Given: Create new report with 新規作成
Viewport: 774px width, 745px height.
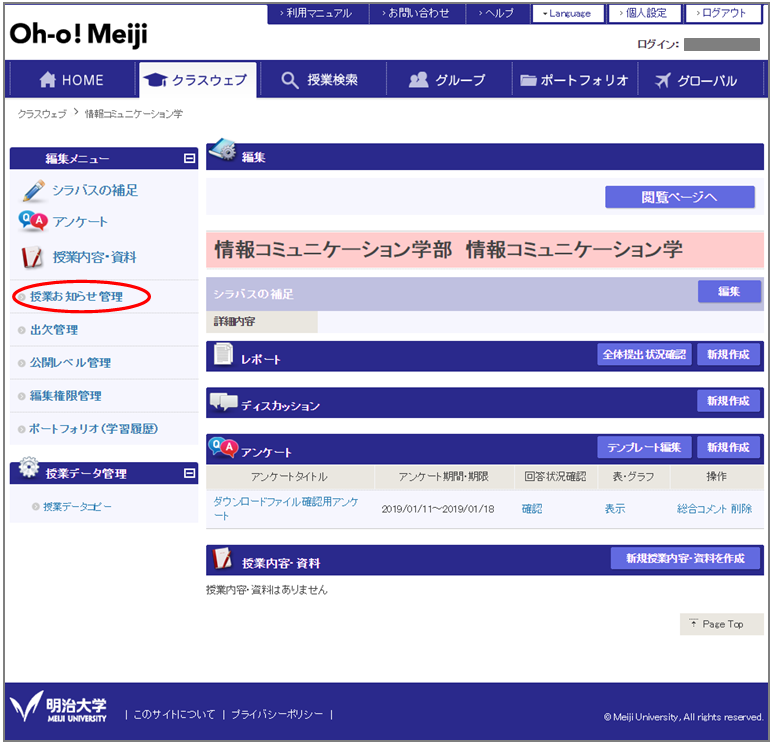Looking at the screenshot, I should [728, 354].
